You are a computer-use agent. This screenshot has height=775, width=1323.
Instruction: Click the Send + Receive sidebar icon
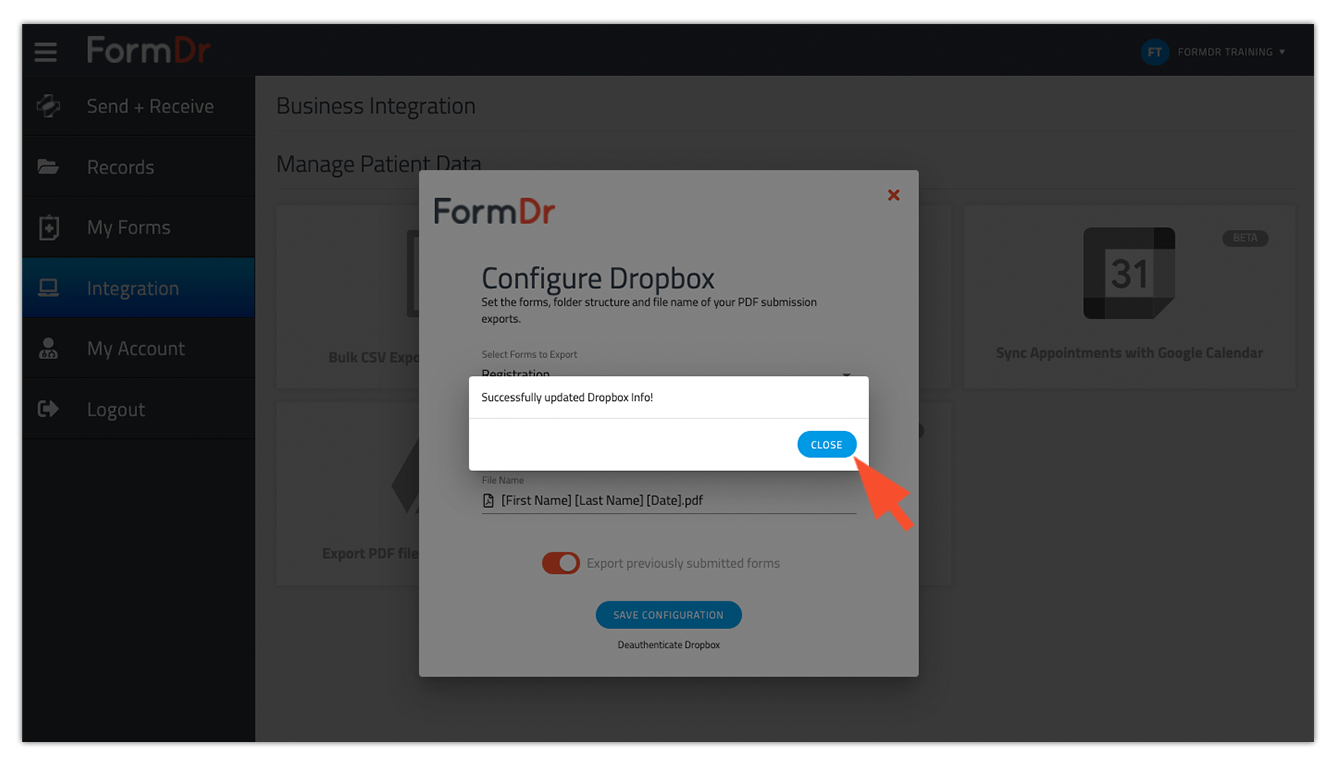click(48, 106)
